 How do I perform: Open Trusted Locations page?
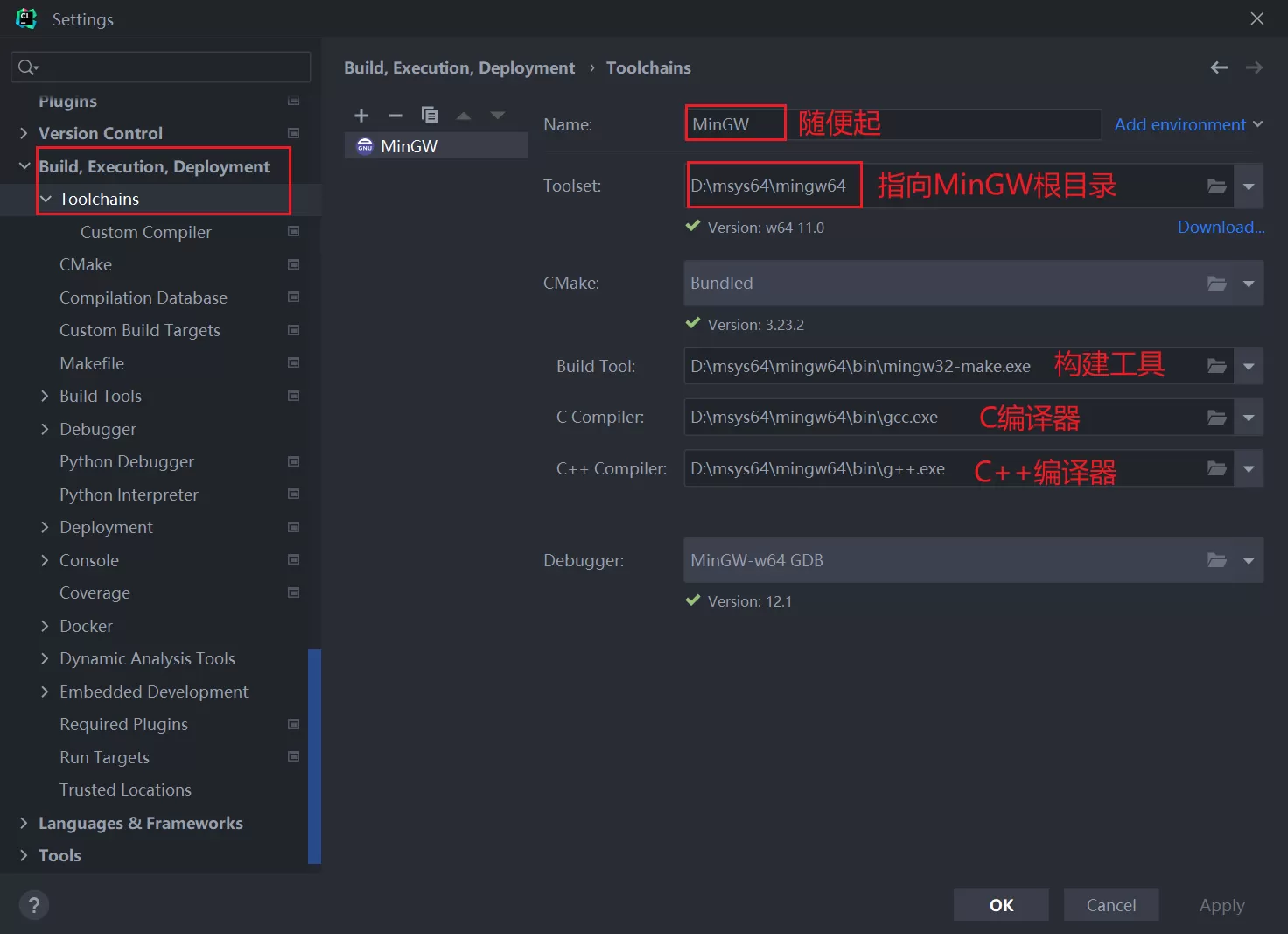click(125, 790)
